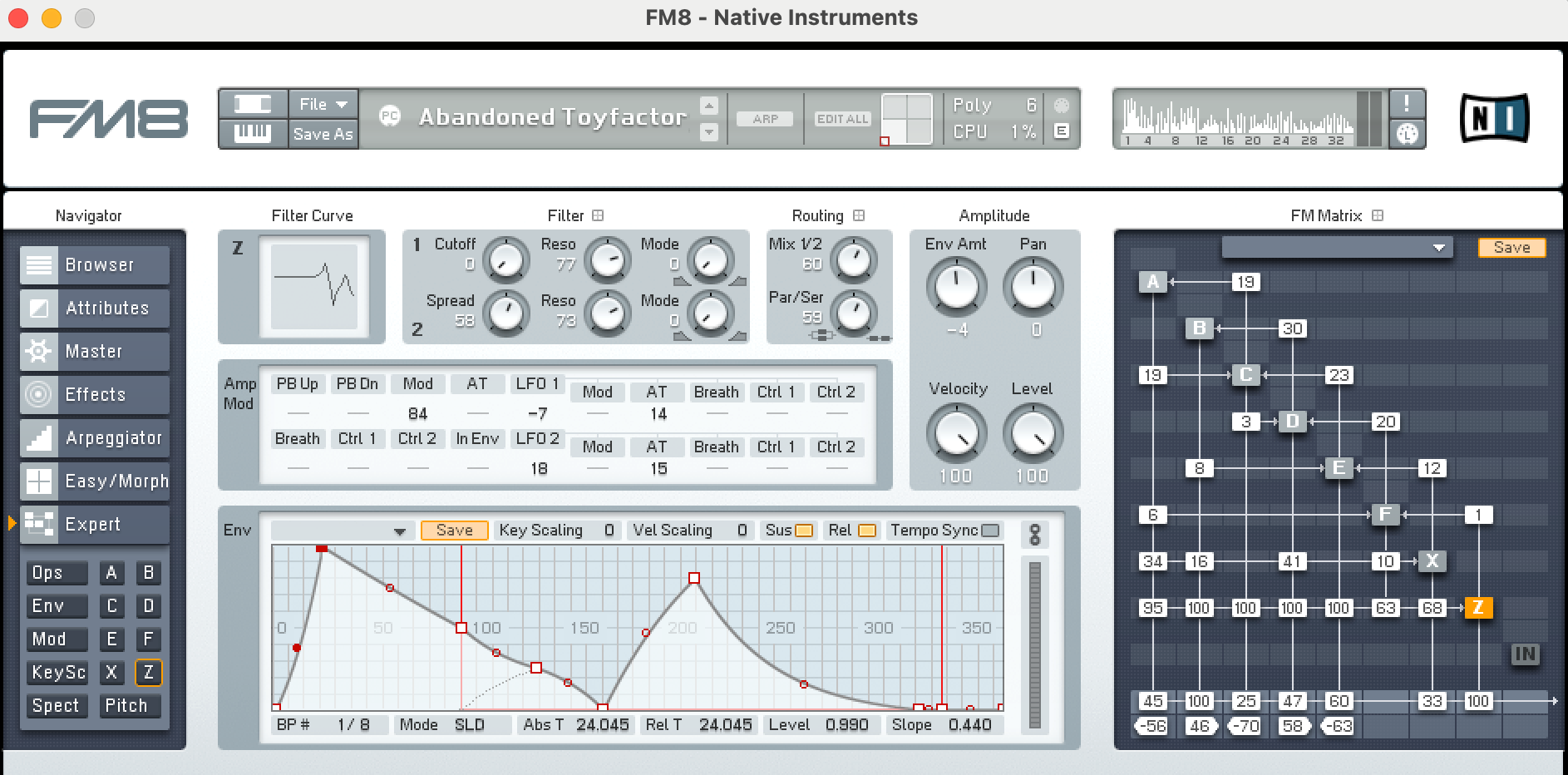Image resolution: width=1568 pixels, height=775 pixels.
Task: Click the NI logo
Action: (1495, 118)
